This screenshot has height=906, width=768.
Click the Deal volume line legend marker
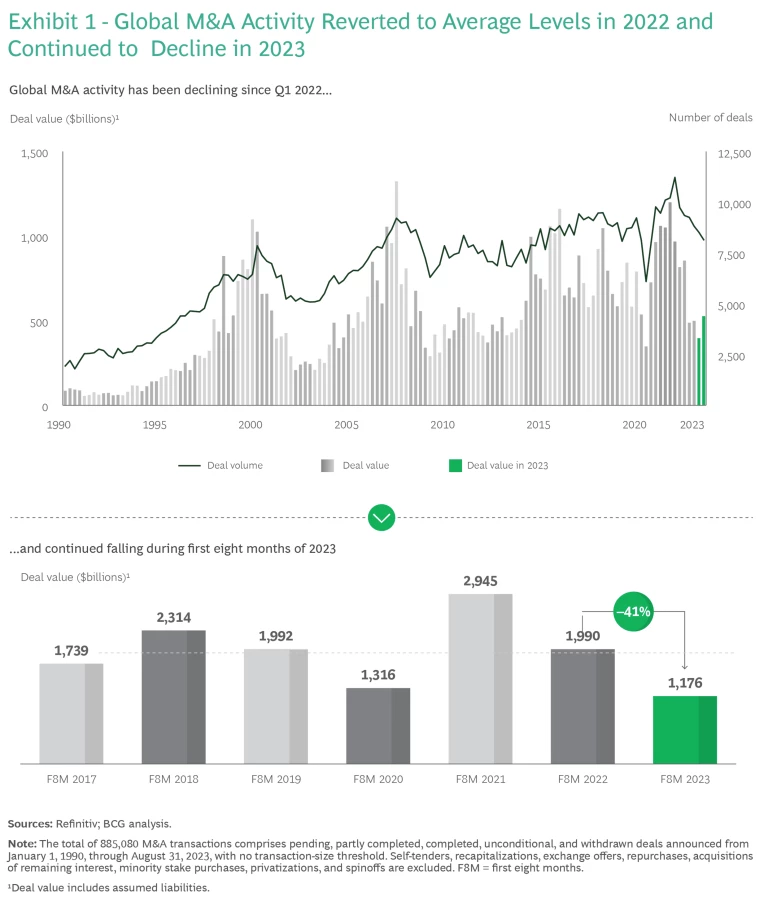[191, 465]
